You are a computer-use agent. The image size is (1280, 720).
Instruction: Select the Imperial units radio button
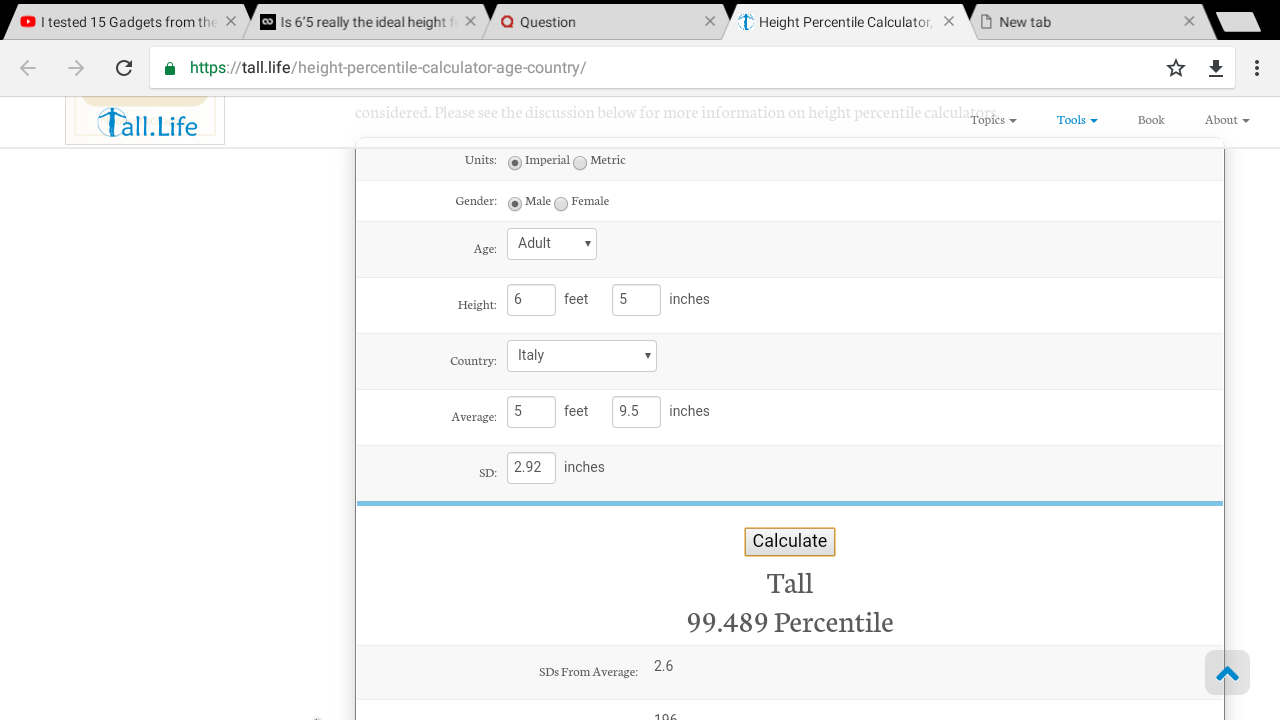click(x=515, y=163)
